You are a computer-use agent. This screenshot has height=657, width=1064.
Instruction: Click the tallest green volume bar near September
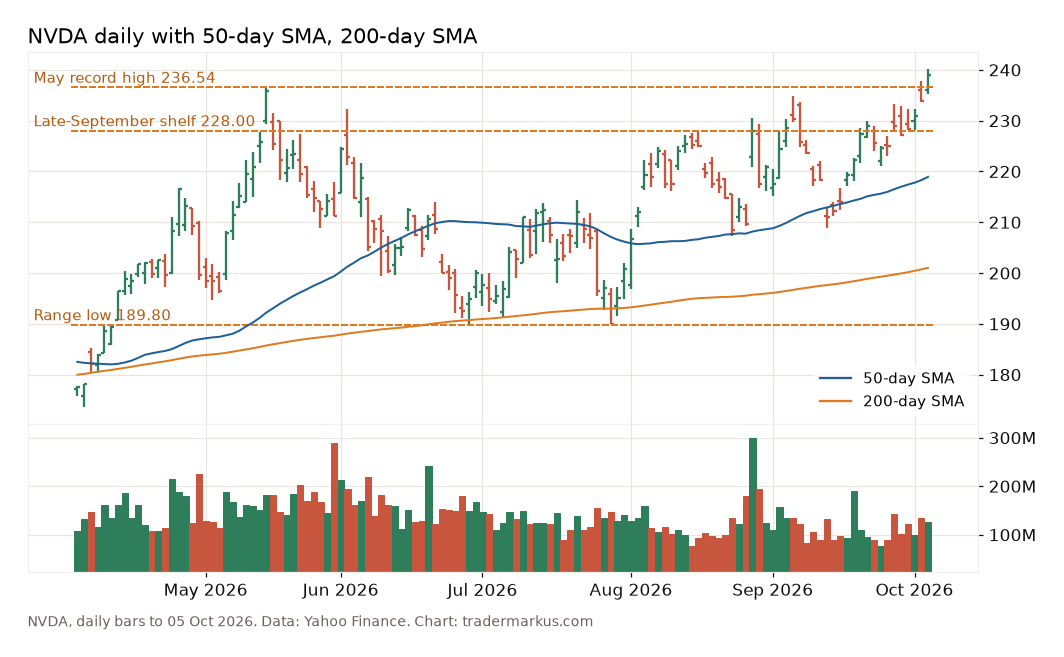click(753, 504)
